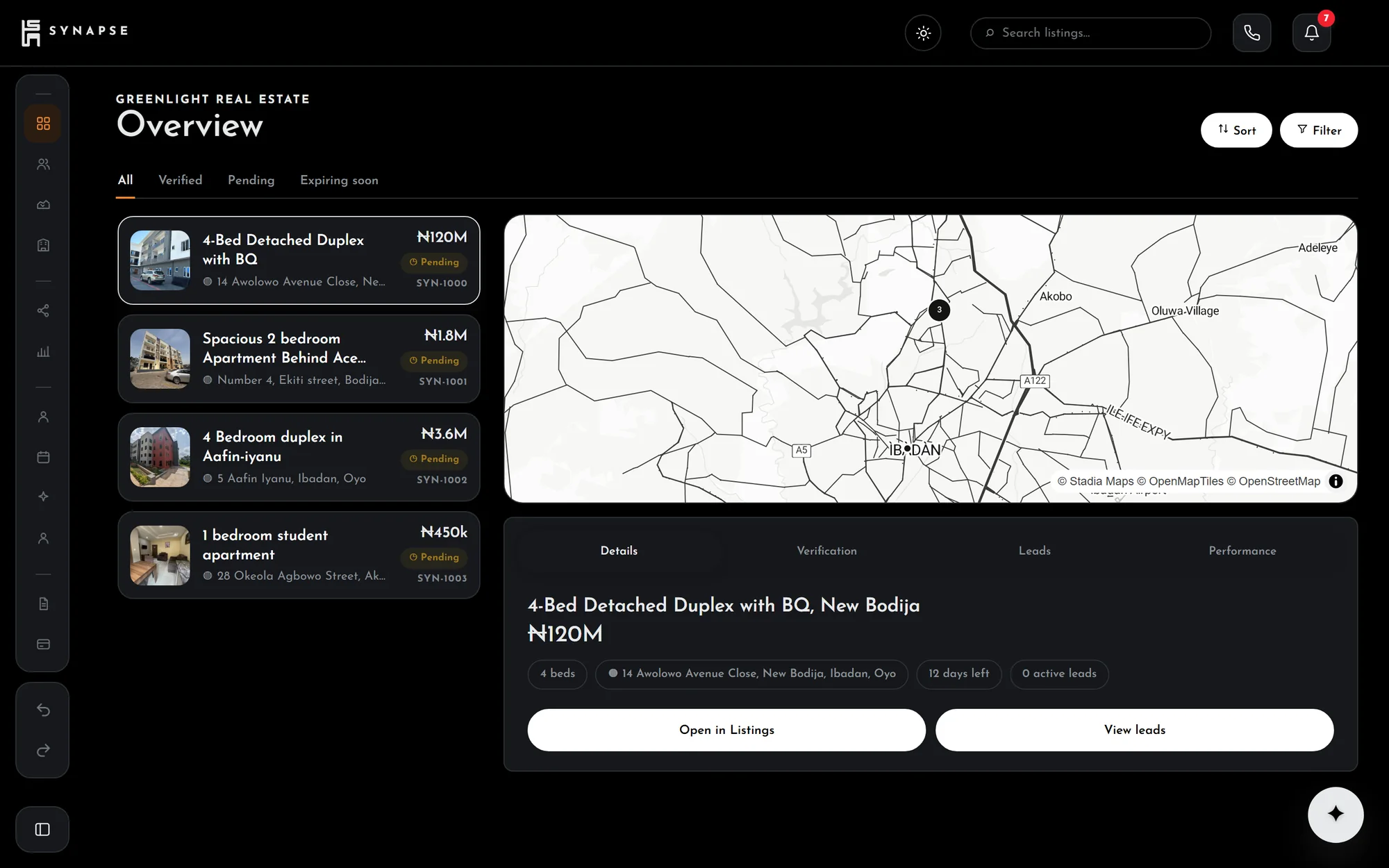
Task: Click the 0 active leads chip
Action: [x=1059, y=674]
